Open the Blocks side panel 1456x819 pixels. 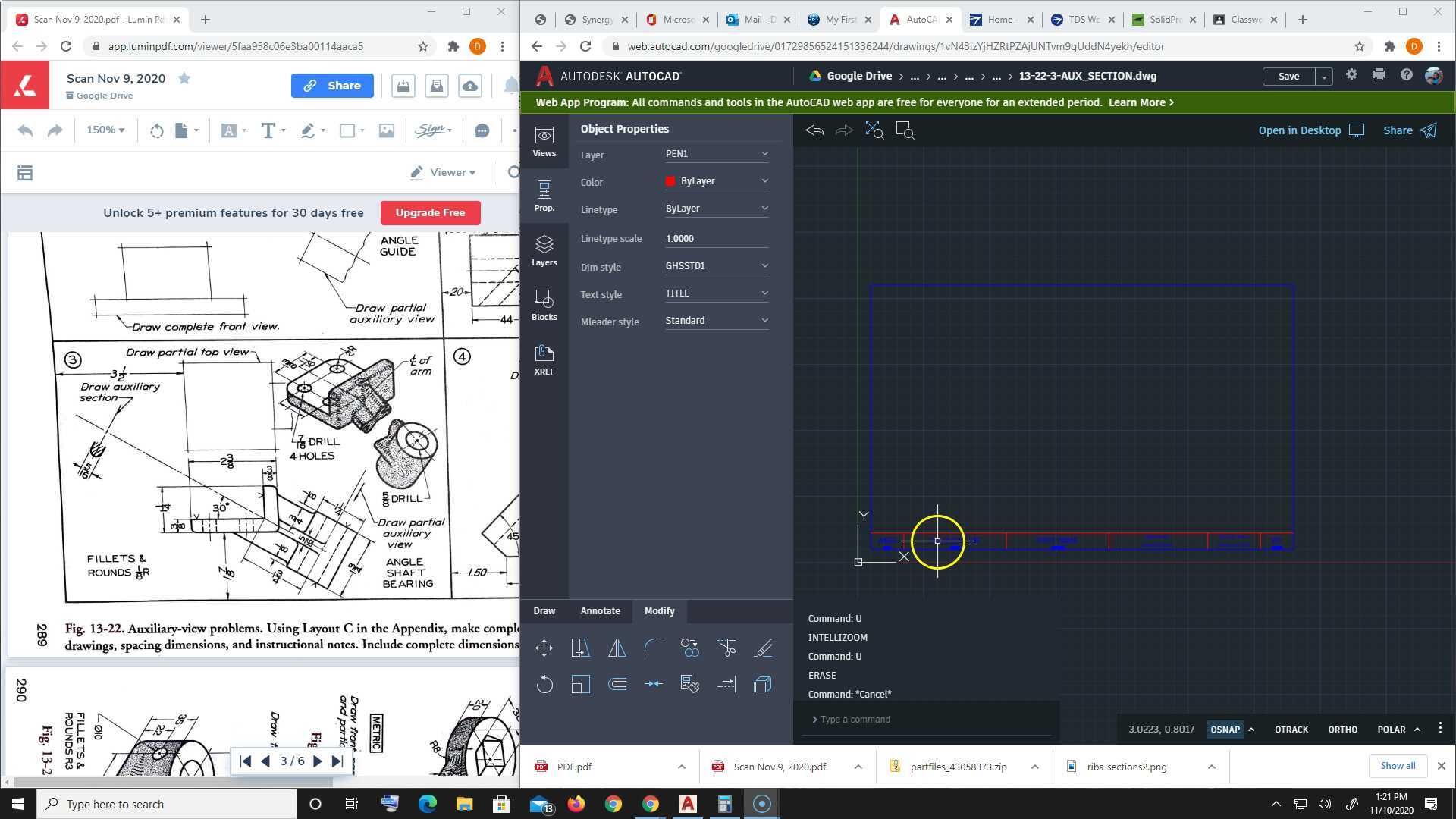544,305
